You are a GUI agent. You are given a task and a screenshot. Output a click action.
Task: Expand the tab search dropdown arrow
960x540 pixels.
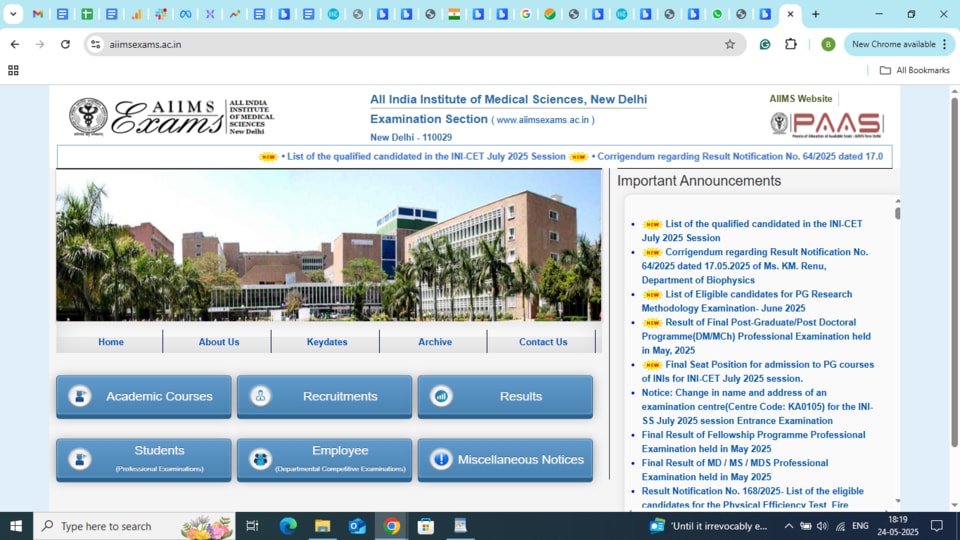pos(13,13)
